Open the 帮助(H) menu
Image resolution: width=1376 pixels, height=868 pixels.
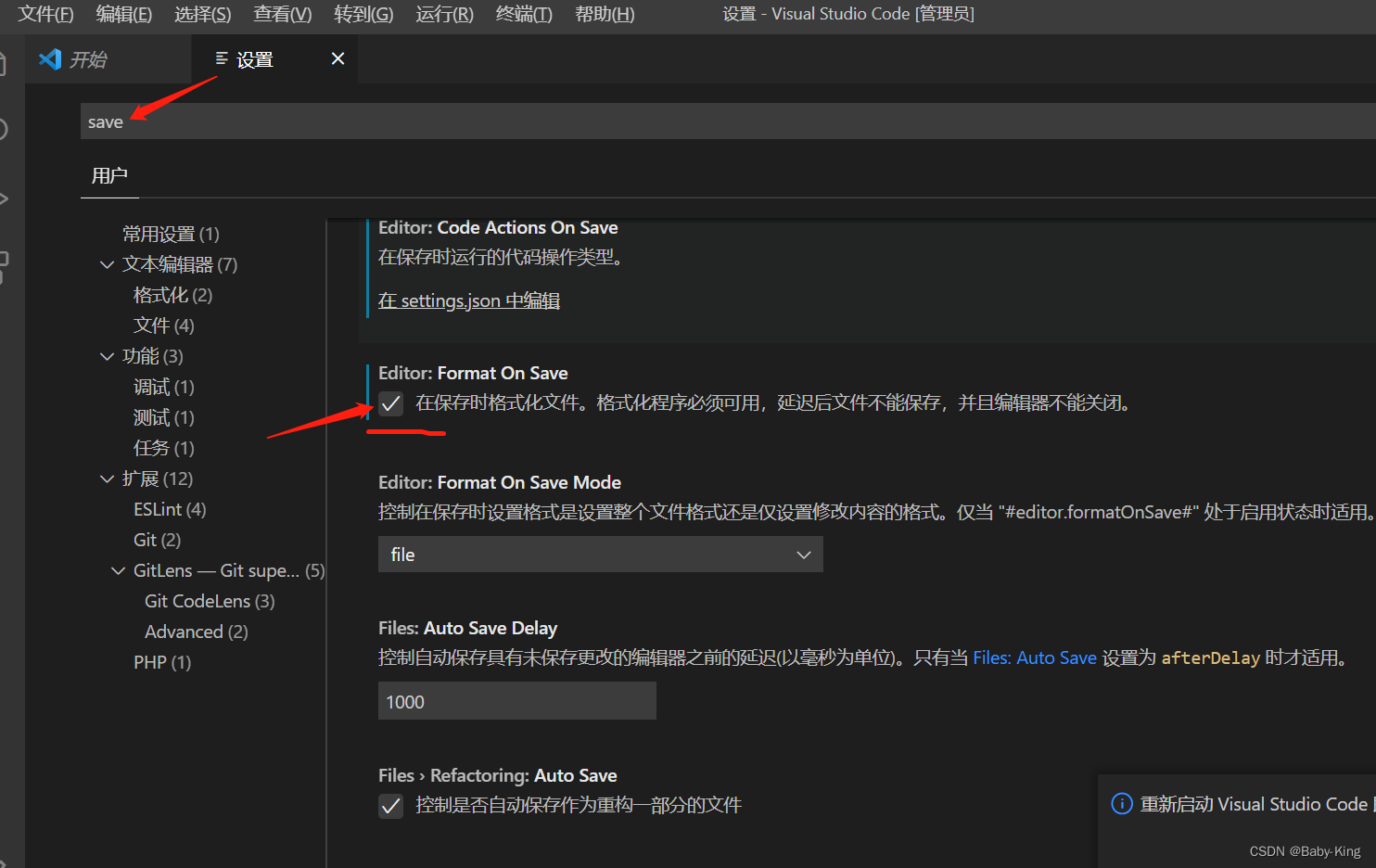(605, 14)
